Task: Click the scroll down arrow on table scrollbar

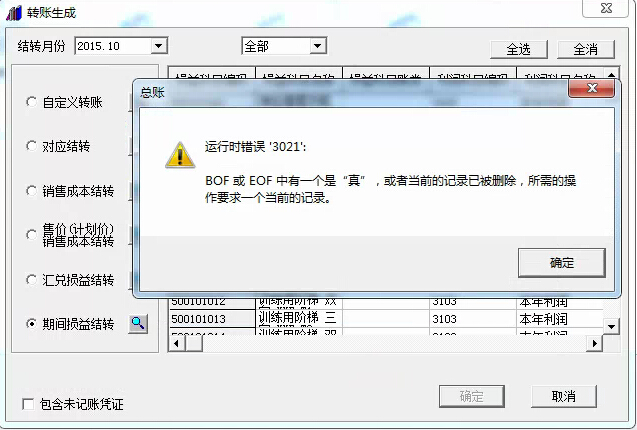Action: tap(611, 326)
